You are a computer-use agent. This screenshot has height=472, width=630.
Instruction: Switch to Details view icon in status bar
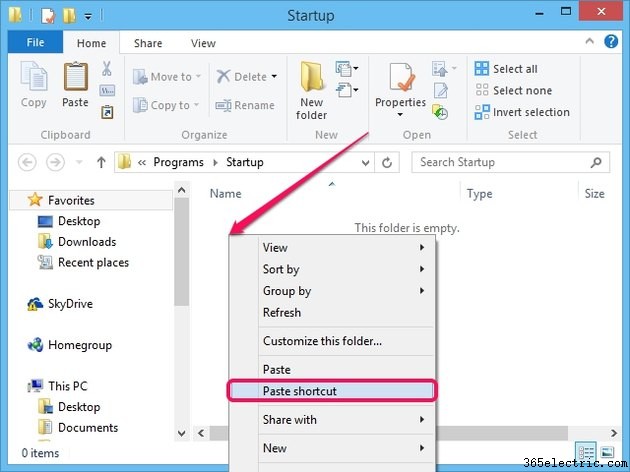pos(586,453)
